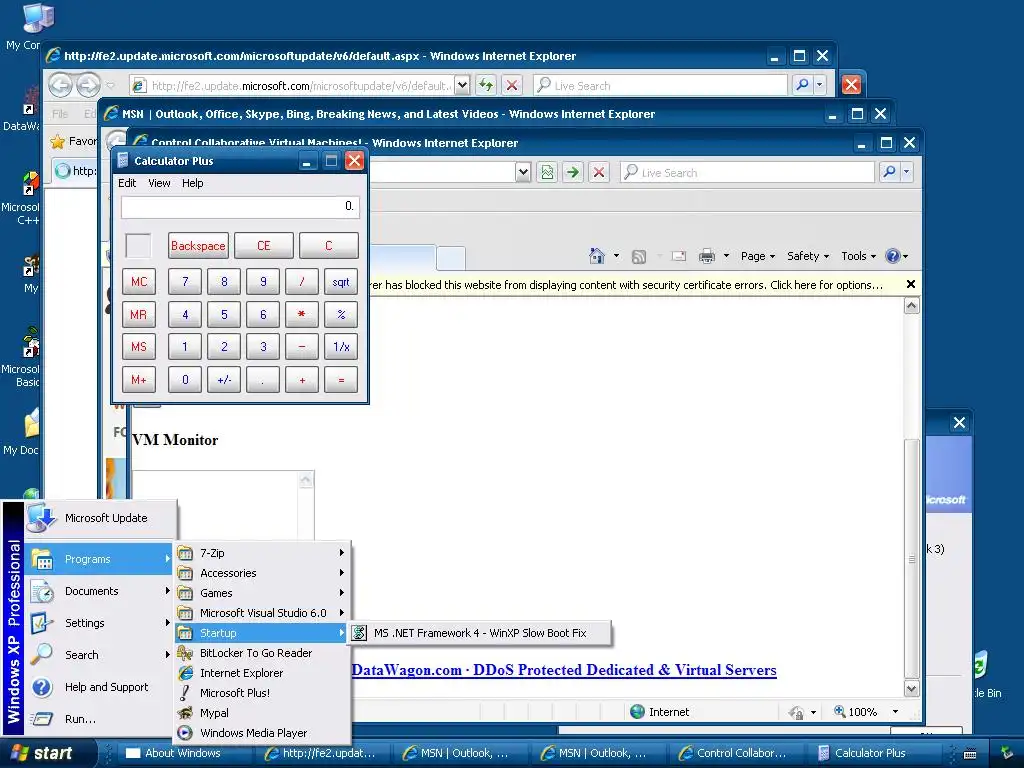This screenshot has width=1024, height=768.
Task: Launch the Mypal browser
Action: click(x=262, y=713)
